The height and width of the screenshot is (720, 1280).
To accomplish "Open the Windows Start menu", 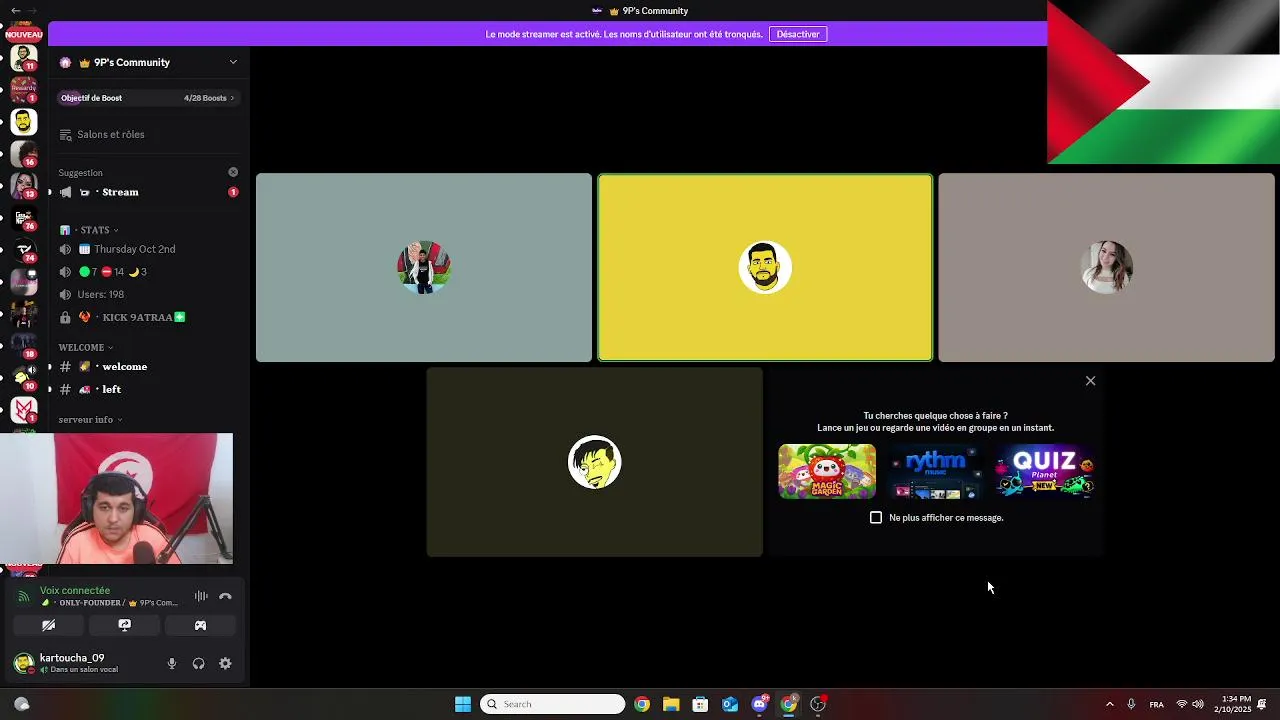I will (463, 704).
